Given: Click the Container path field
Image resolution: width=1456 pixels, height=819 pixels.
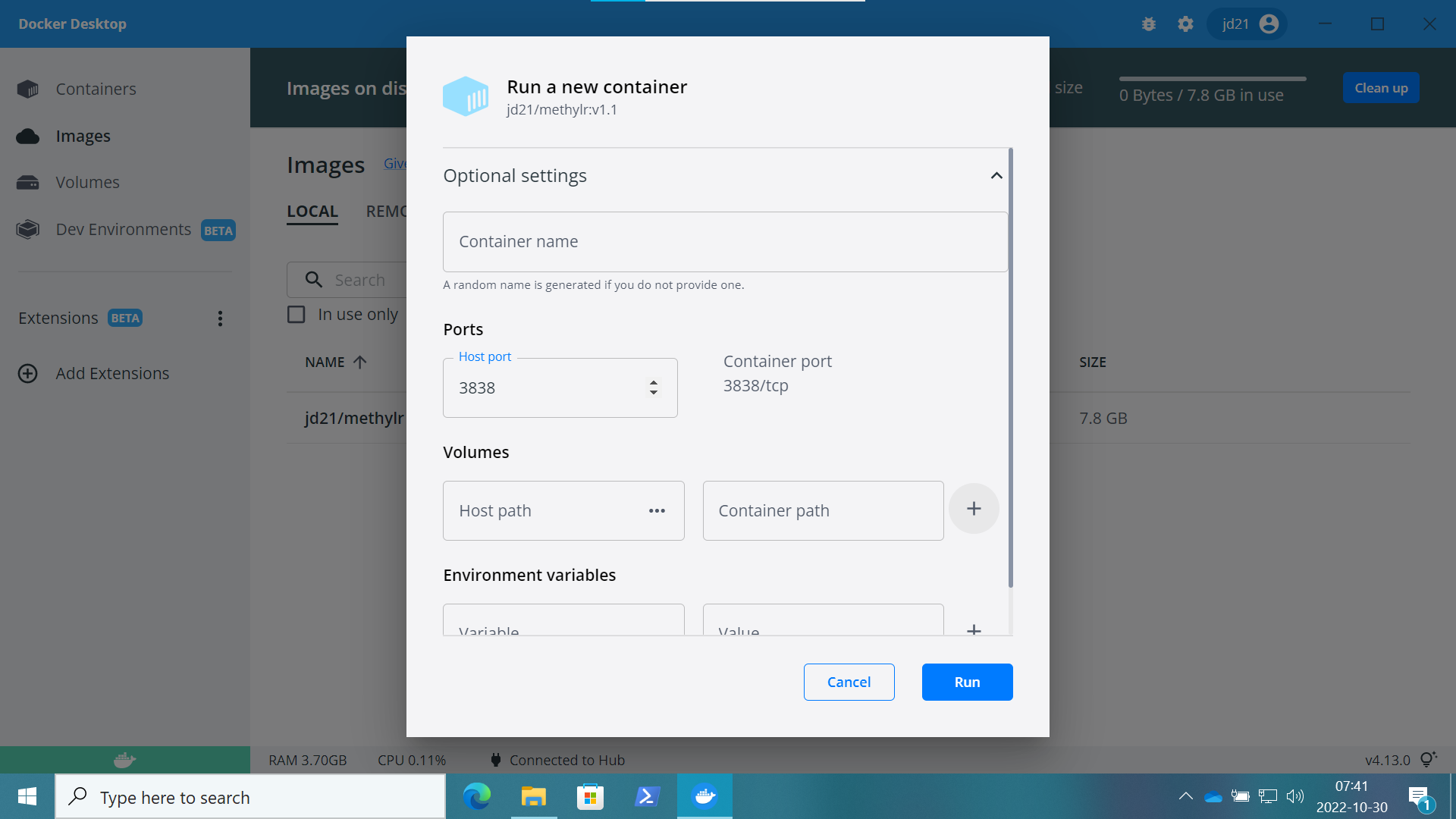Looking at the screenshot, I should click(x=823, y=511).
